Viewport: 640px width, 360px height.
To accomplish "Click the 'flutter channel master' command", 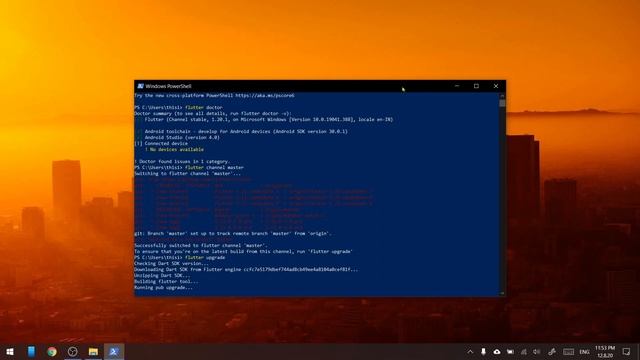I will pos(189,167).
